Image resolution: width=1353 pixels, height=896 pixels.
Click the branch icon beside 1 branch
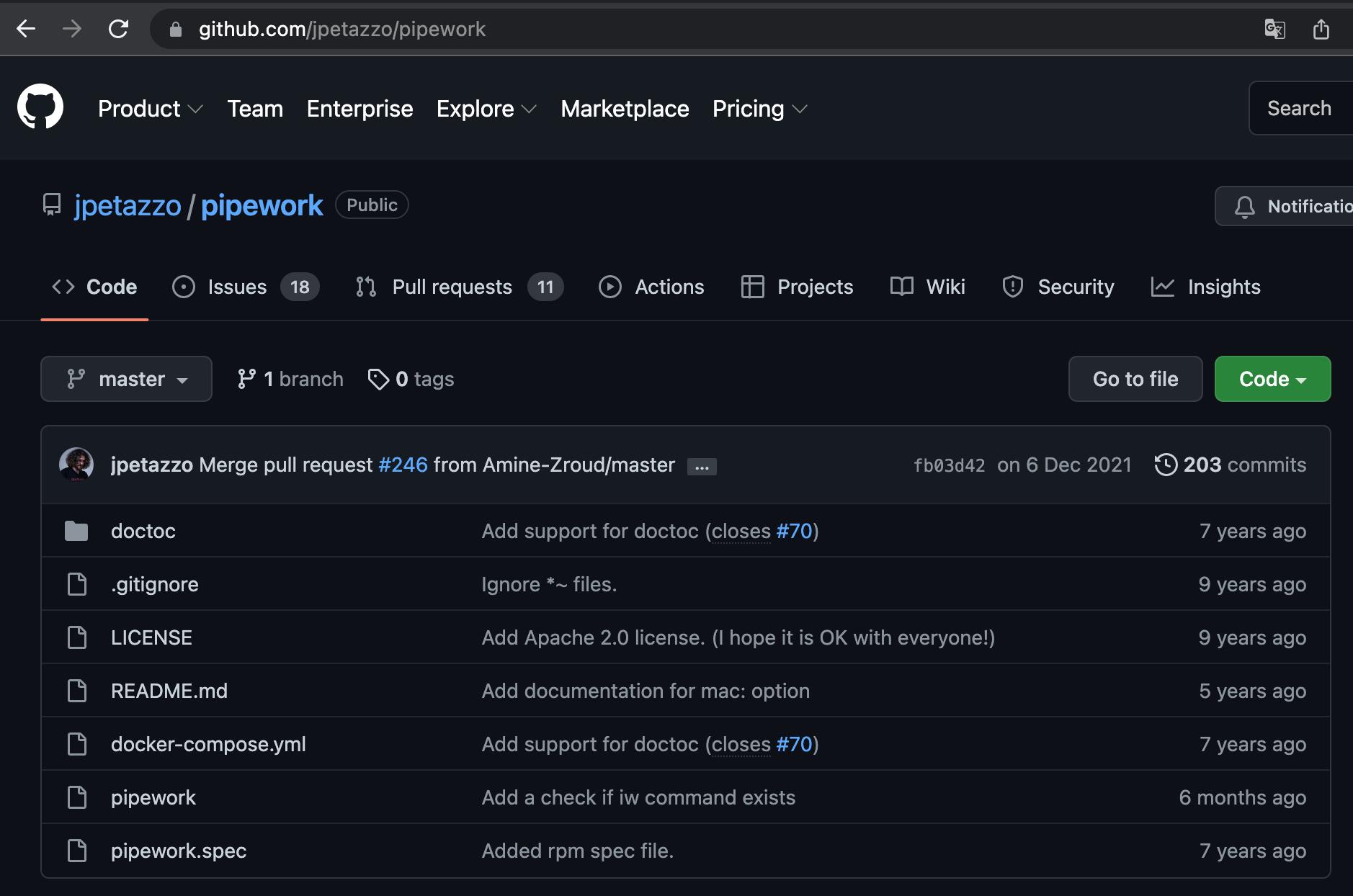(x=246, y=379)
